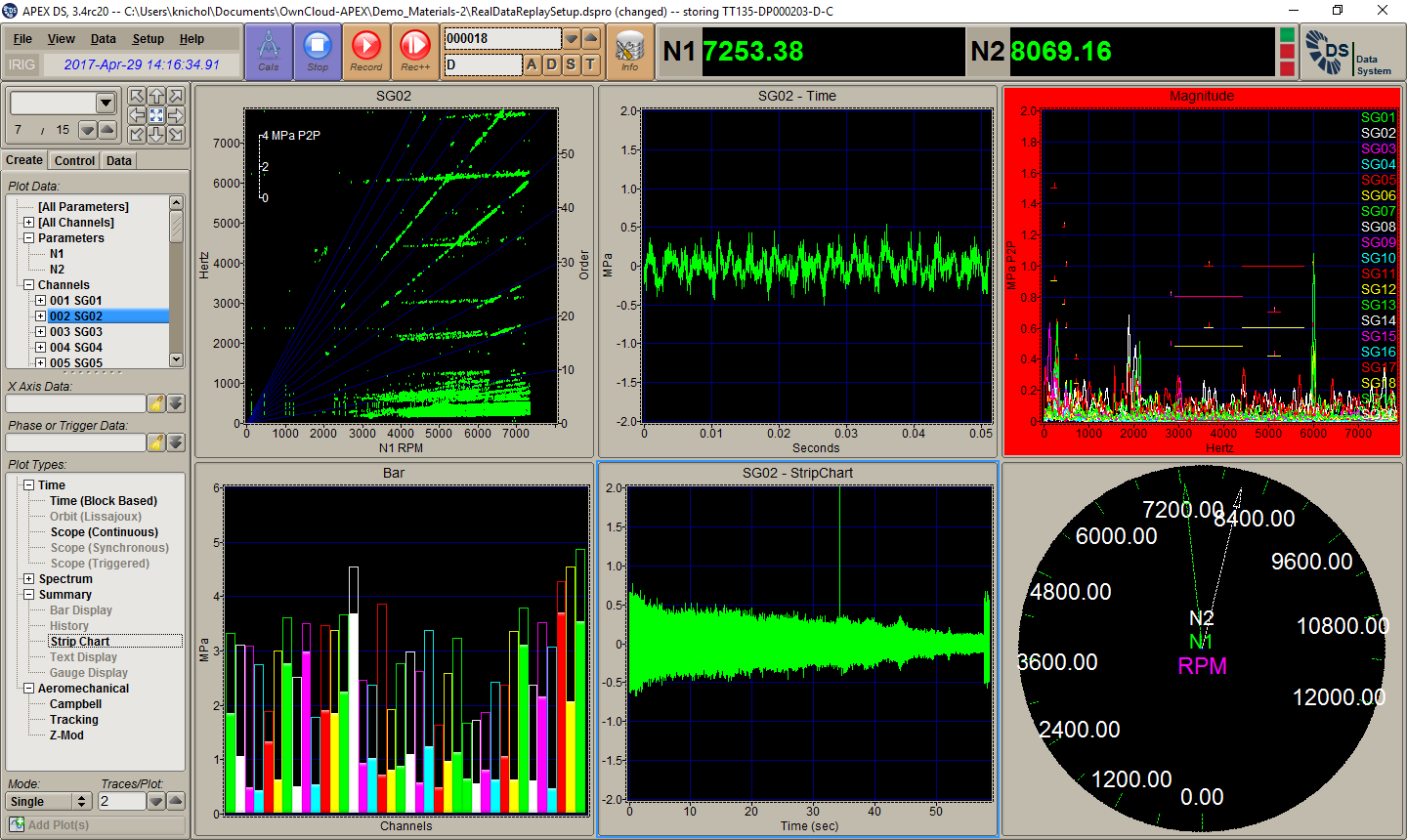This screenshot has height=840, width=1407.
Task: Click the record number field showing 000018
Action: tap(502, 39)
